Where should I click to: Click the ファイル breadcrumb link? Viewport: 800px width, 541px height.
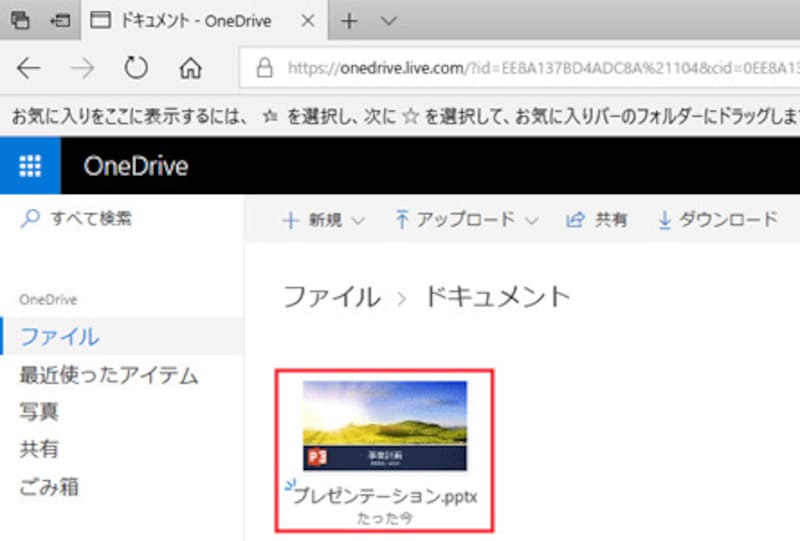331,296
